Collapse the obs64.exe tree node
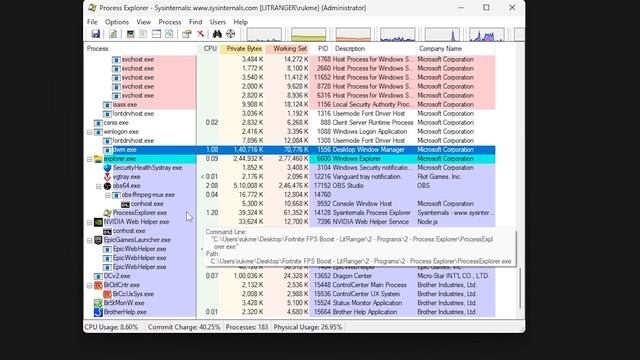This screenshot has height=360, width=640. pos(98,186)
